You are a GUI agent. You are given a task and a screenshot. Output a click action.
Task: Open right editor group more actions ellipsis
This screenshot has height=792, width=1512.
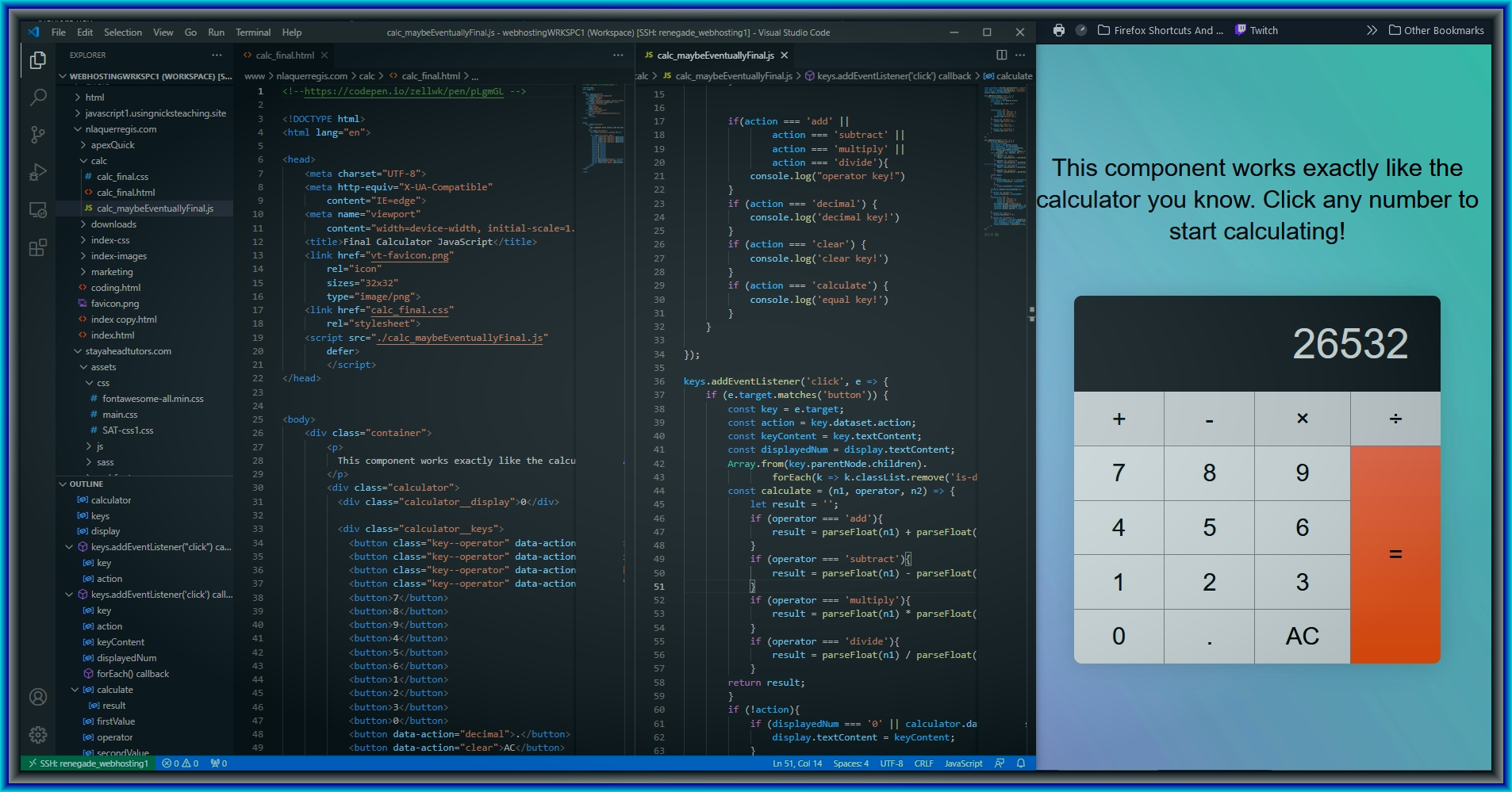click(x=1020, y=55)
